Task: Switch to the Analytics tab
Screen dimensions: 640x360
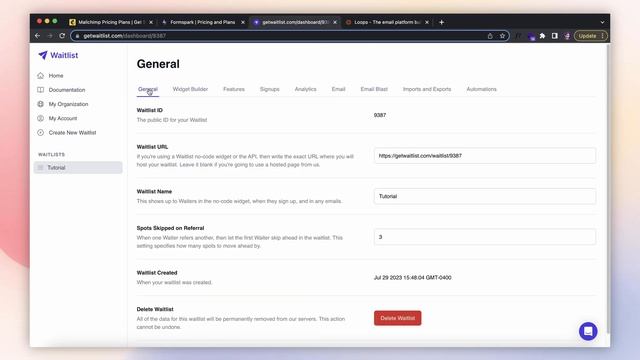Action: (305, 89)
